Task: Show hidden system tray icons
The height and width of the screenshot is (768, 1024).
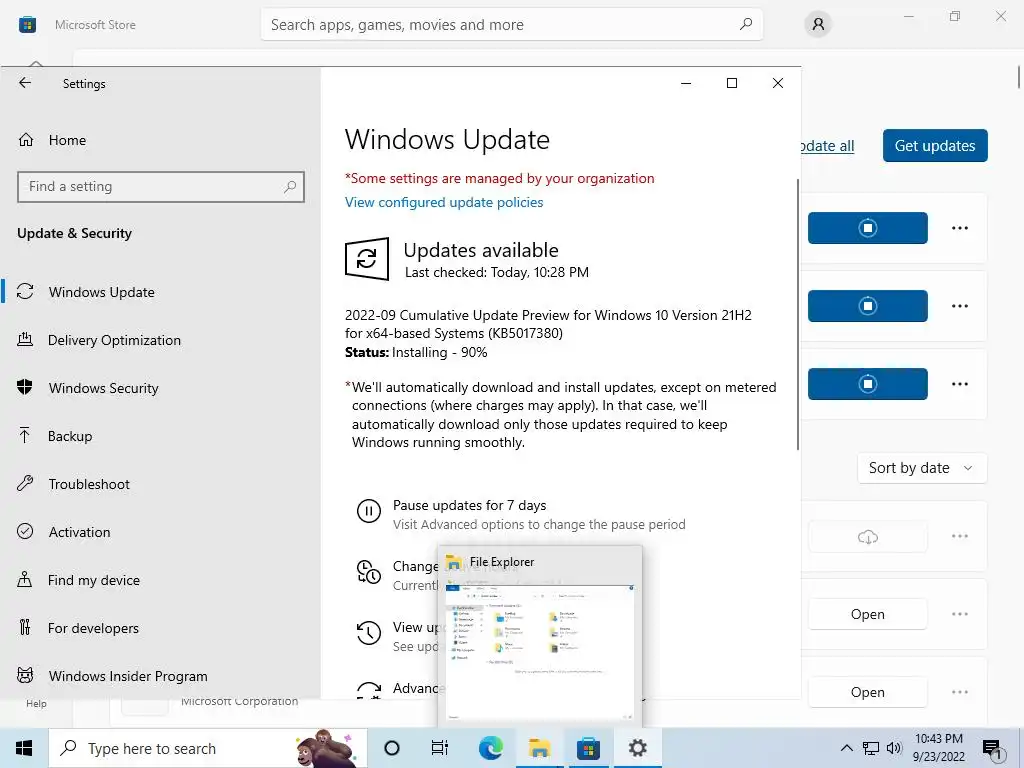Action: (x=846, y=748)
